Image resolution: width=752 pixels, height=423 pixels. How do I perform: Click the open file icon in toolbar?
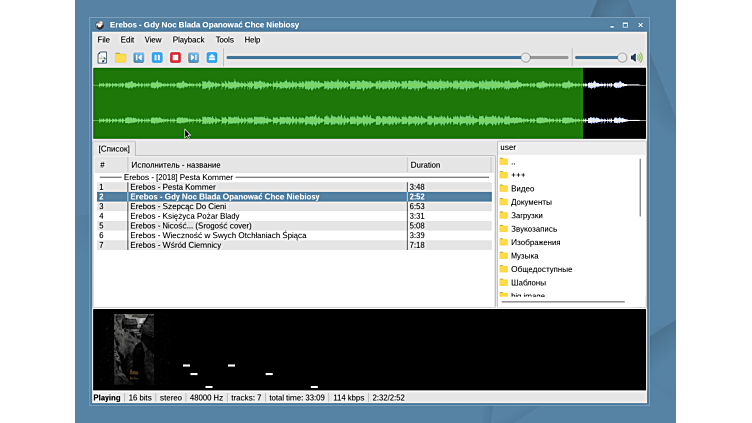tap(102, 58)
